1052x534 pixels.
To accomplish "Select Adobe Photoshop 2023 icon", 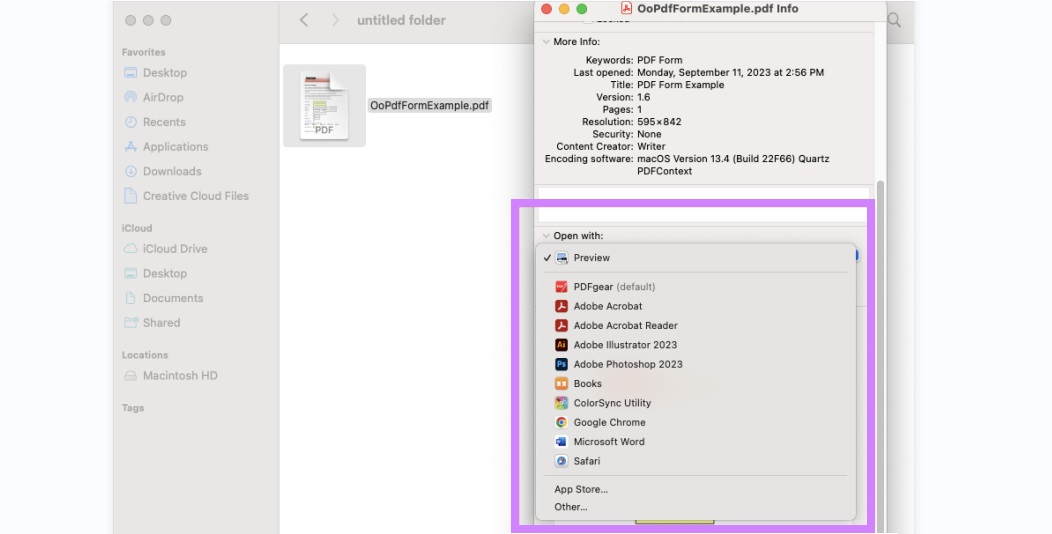I will pyautogui.click(x=561, y=364).
